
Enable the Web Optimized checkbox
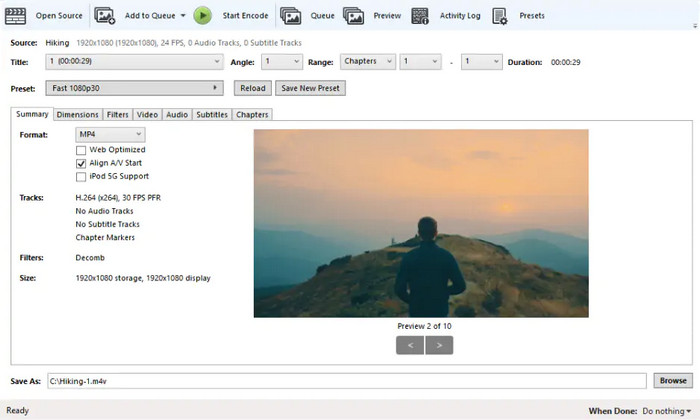pyautogui.click(x=81, y=150)
